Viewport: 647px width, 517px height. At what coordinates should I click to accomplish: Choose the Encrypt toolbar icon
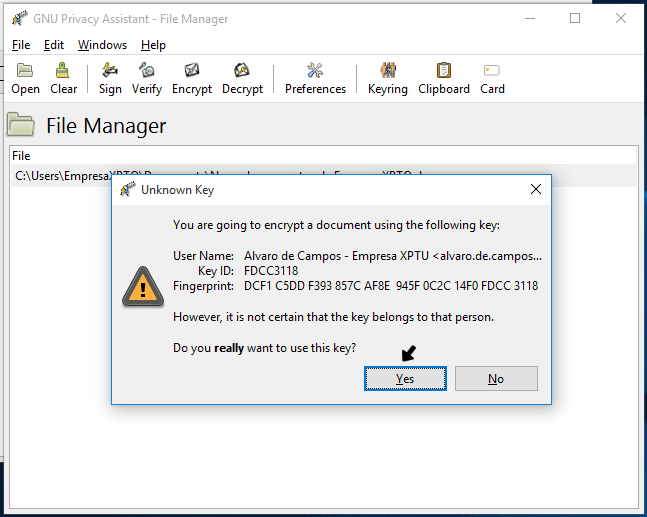pos(192,78)
